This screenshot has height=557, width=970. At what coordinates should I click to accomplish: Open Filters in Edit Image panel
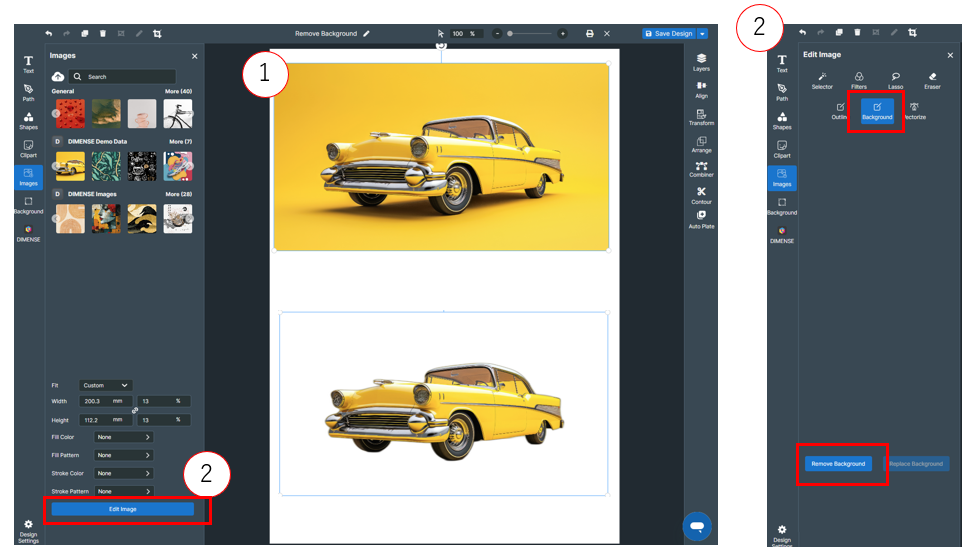click(859, 79)
